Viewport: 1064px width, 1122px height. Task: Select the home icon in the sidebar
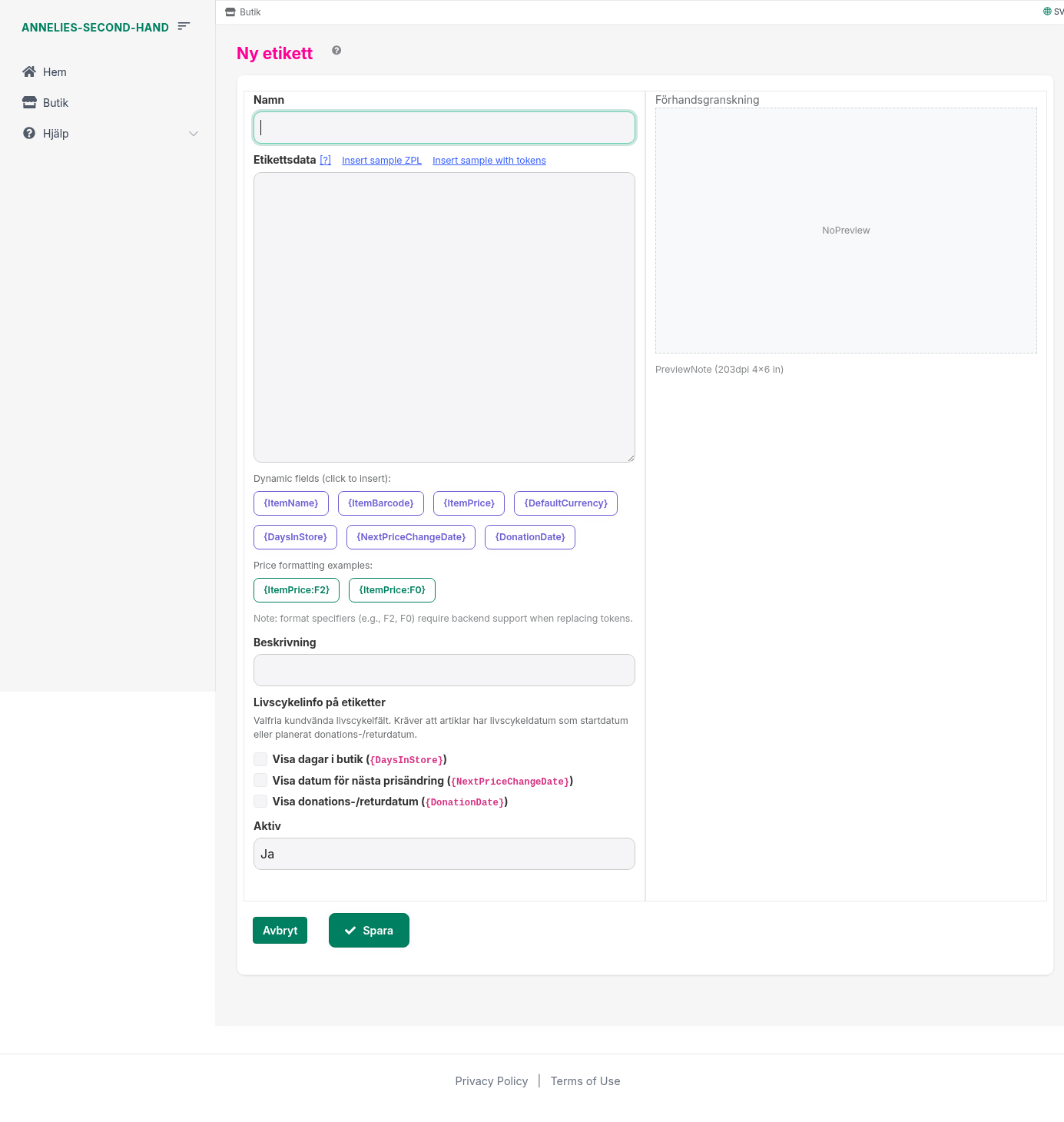tap(29, 71)
